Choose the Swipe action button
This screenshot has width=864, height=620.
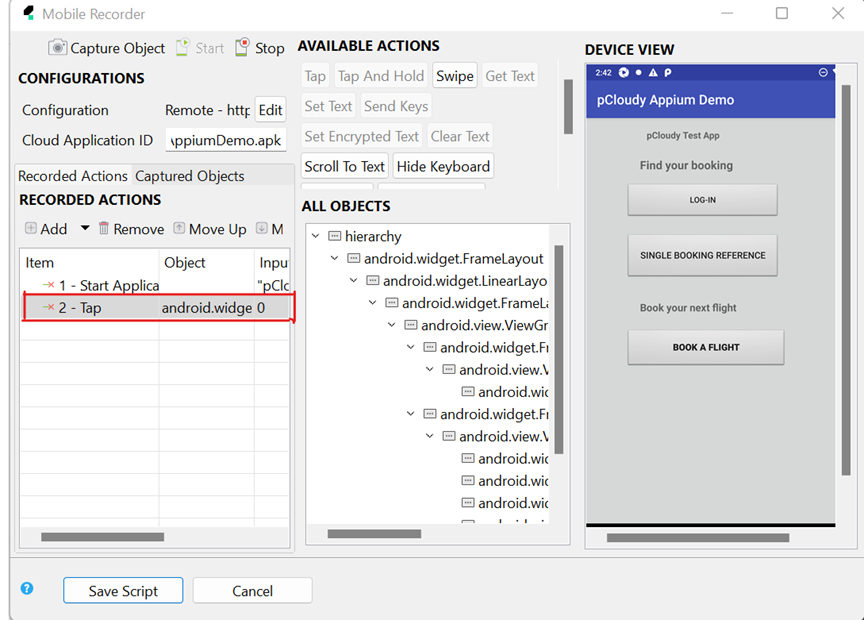click(454, 76)
